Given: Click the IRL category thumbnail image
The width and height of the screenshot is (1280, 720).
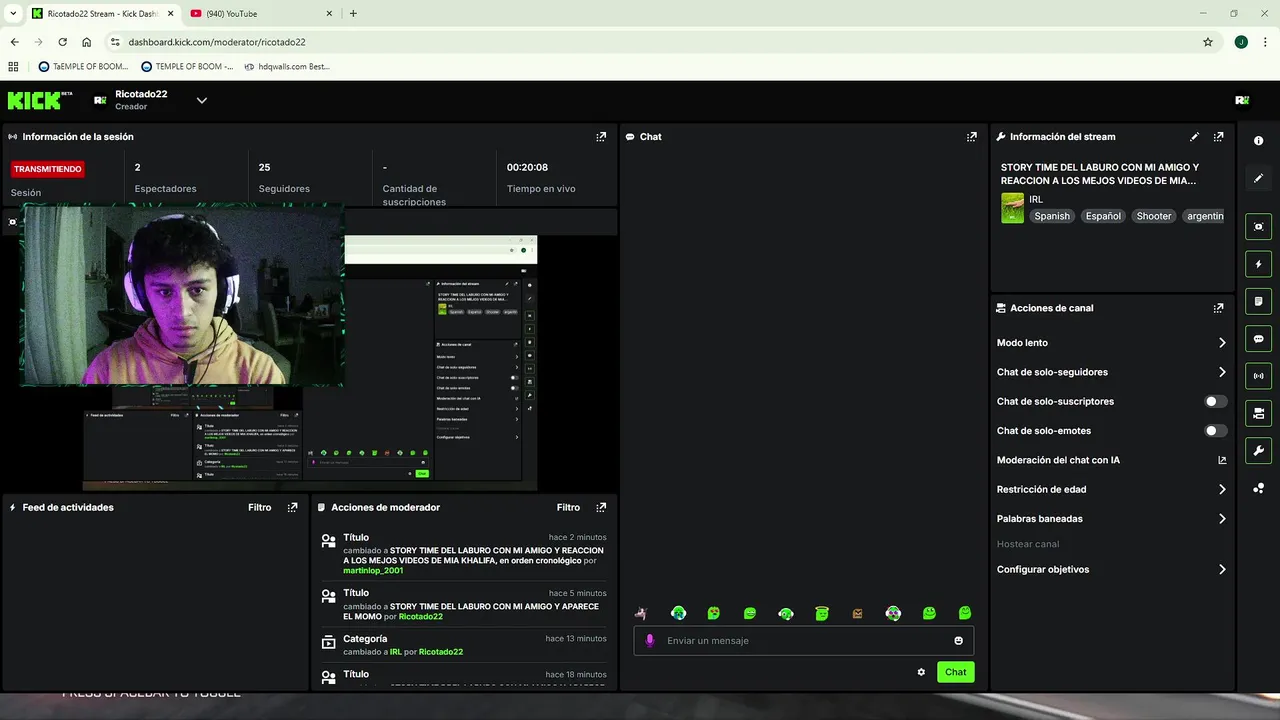Looking at the screenshot, I should [1012, 208].
